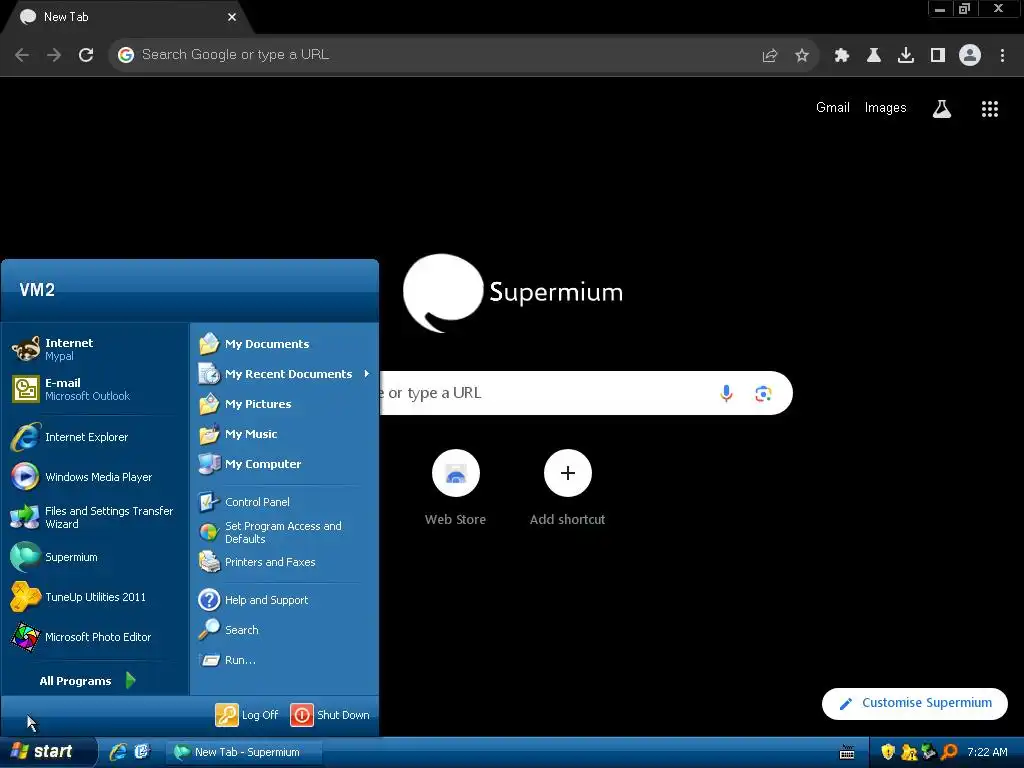Screen dimensions: 1024x768
Task: Open the Gmail link
Action: click(x=833, y=108)
